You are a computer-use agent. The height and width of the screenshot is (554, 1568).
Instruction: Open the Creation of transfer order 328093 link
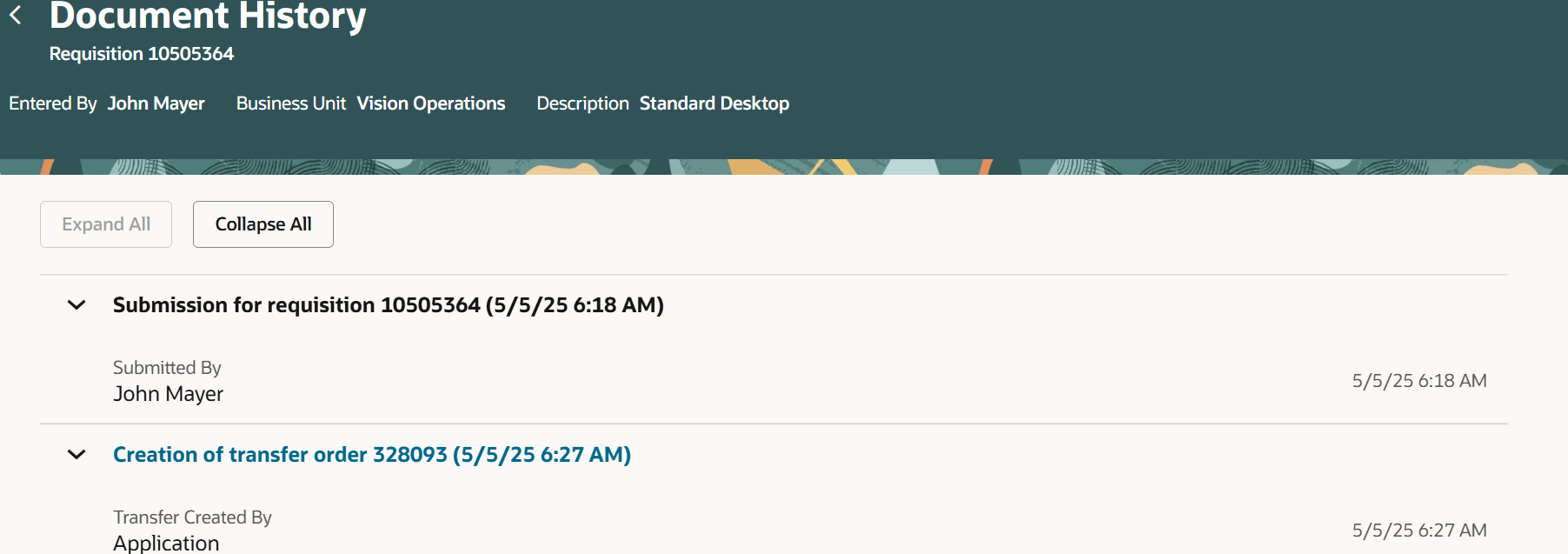(372, 455)
